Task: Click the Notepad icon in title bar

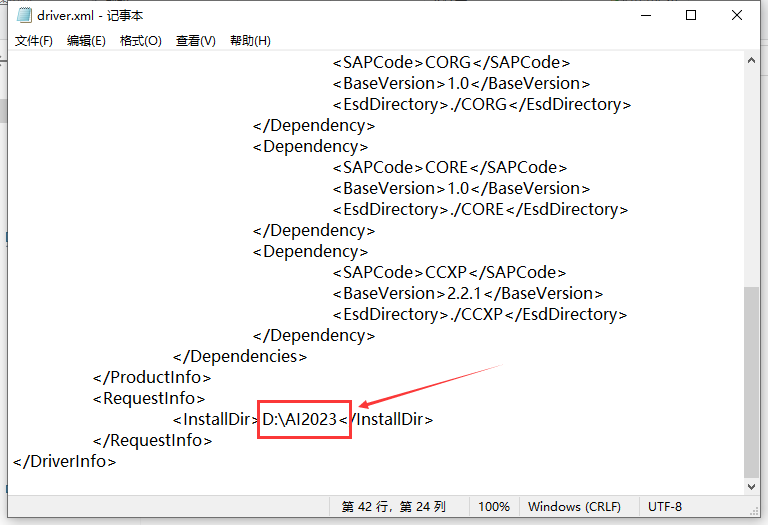Action: click(x=24, y=15)
